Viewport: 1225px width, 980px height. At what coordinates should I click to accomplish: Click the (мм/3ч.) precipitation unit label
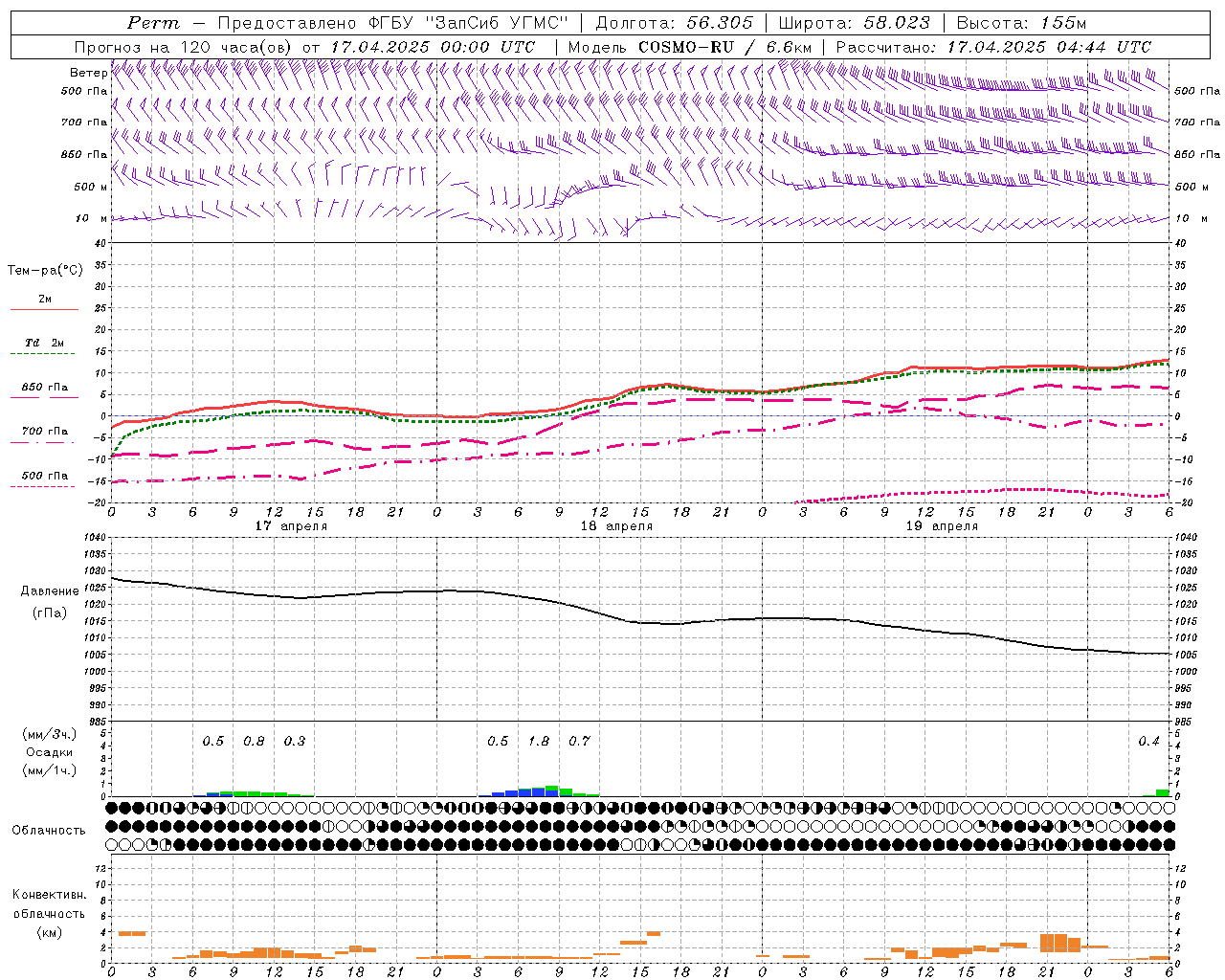[x=50, y=734]
